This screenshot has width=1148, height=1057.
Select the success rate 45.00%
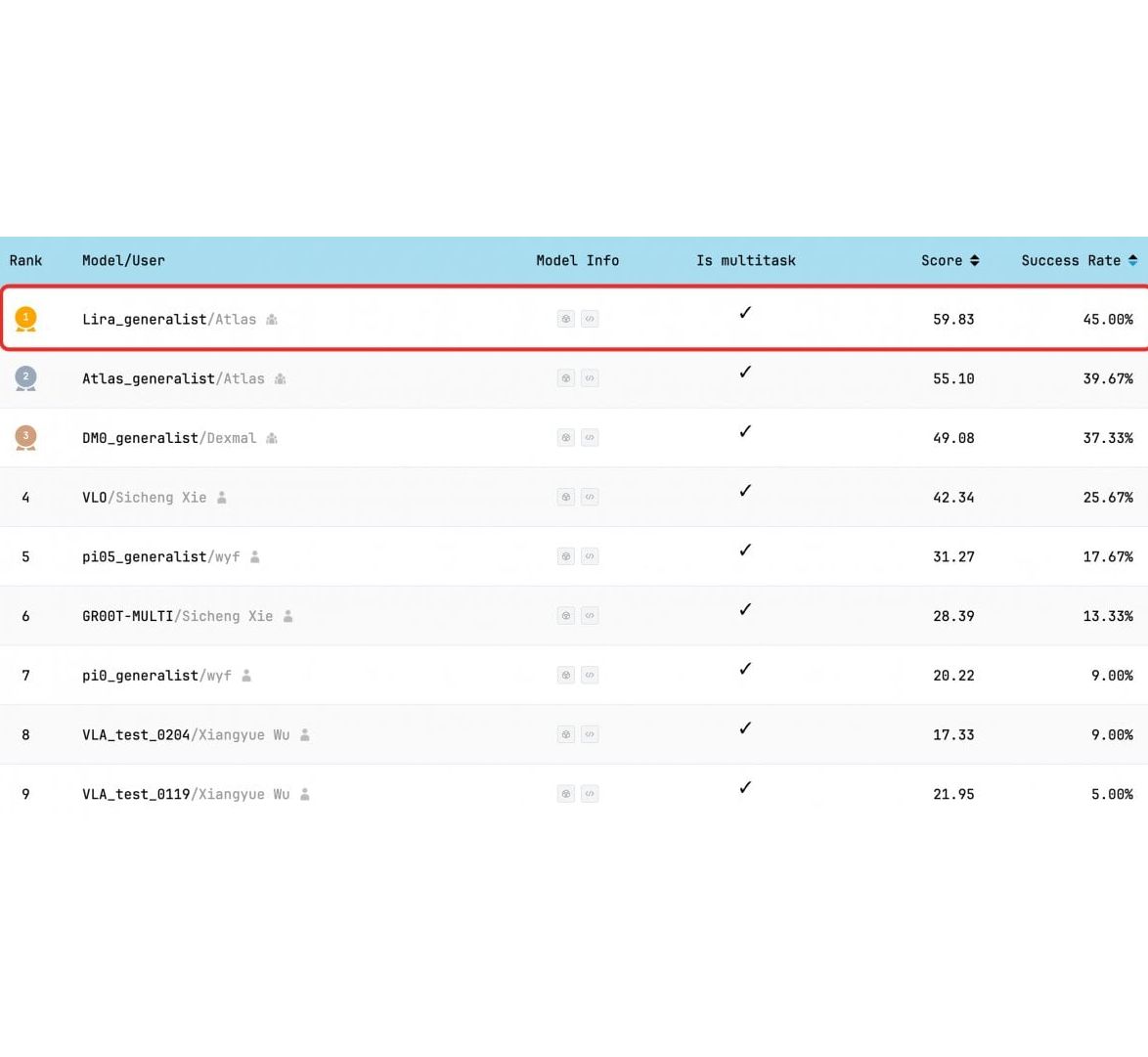click(1108, 319)
